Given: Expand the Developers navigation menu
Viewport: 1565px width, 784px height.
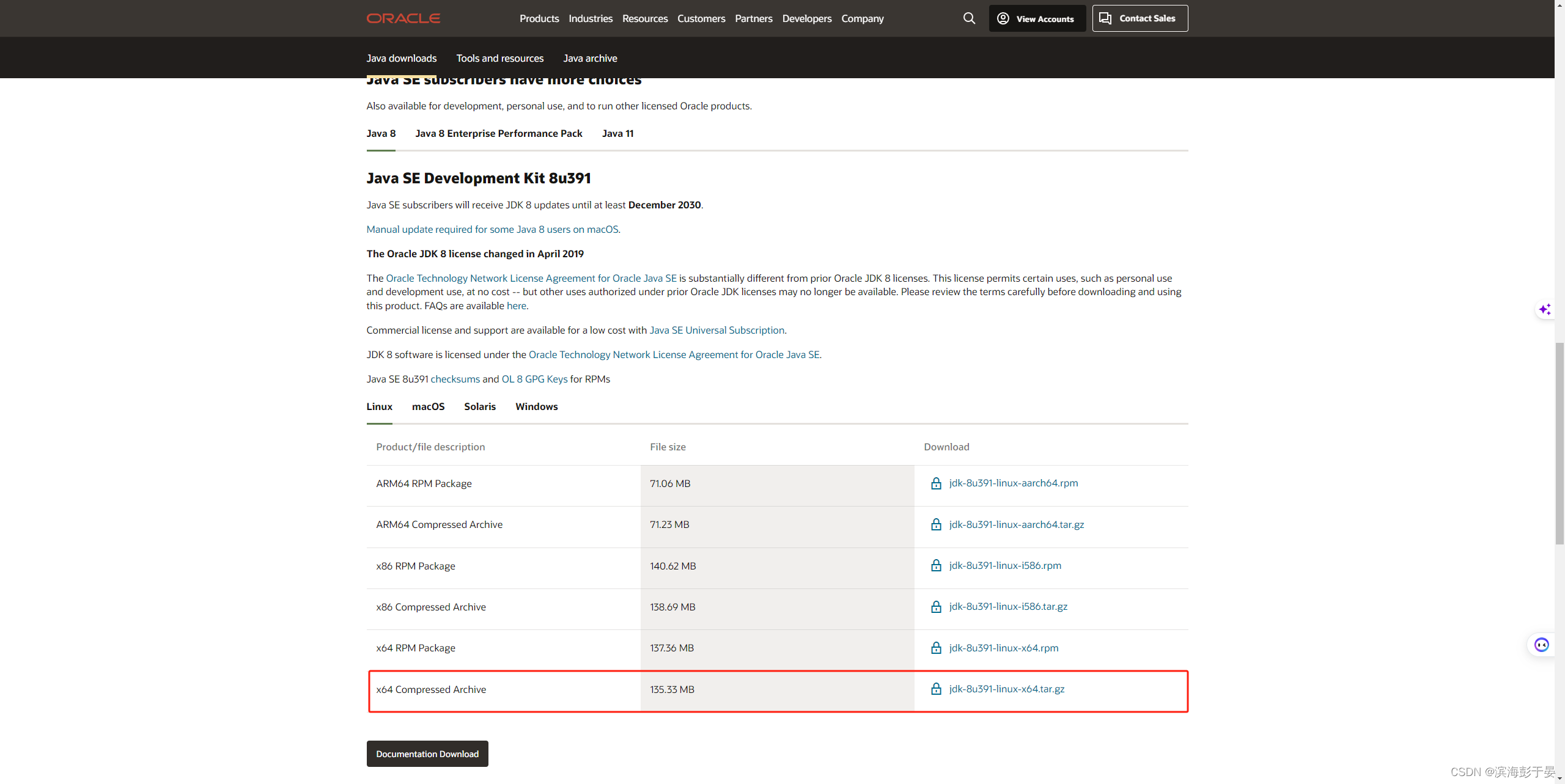Looking at the screenshot, I should point(806,18).
